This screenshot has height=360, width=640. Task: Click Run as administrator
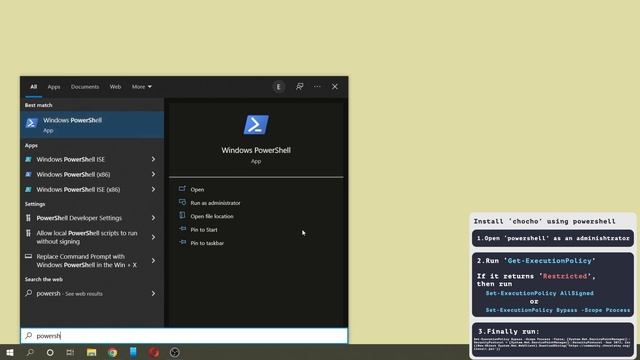point(216,203)
